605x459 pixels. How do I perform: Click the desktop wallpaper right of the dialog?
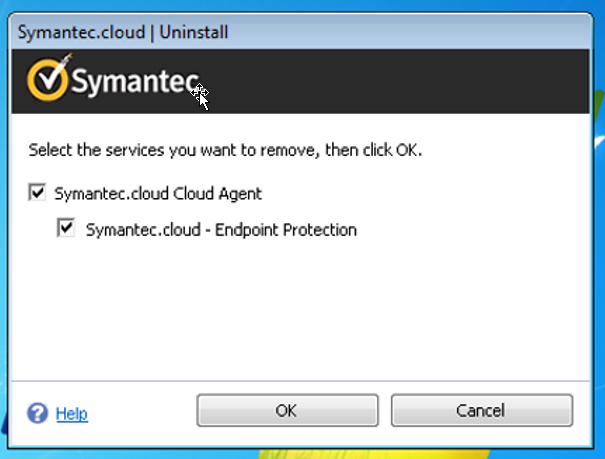[600, 231]
